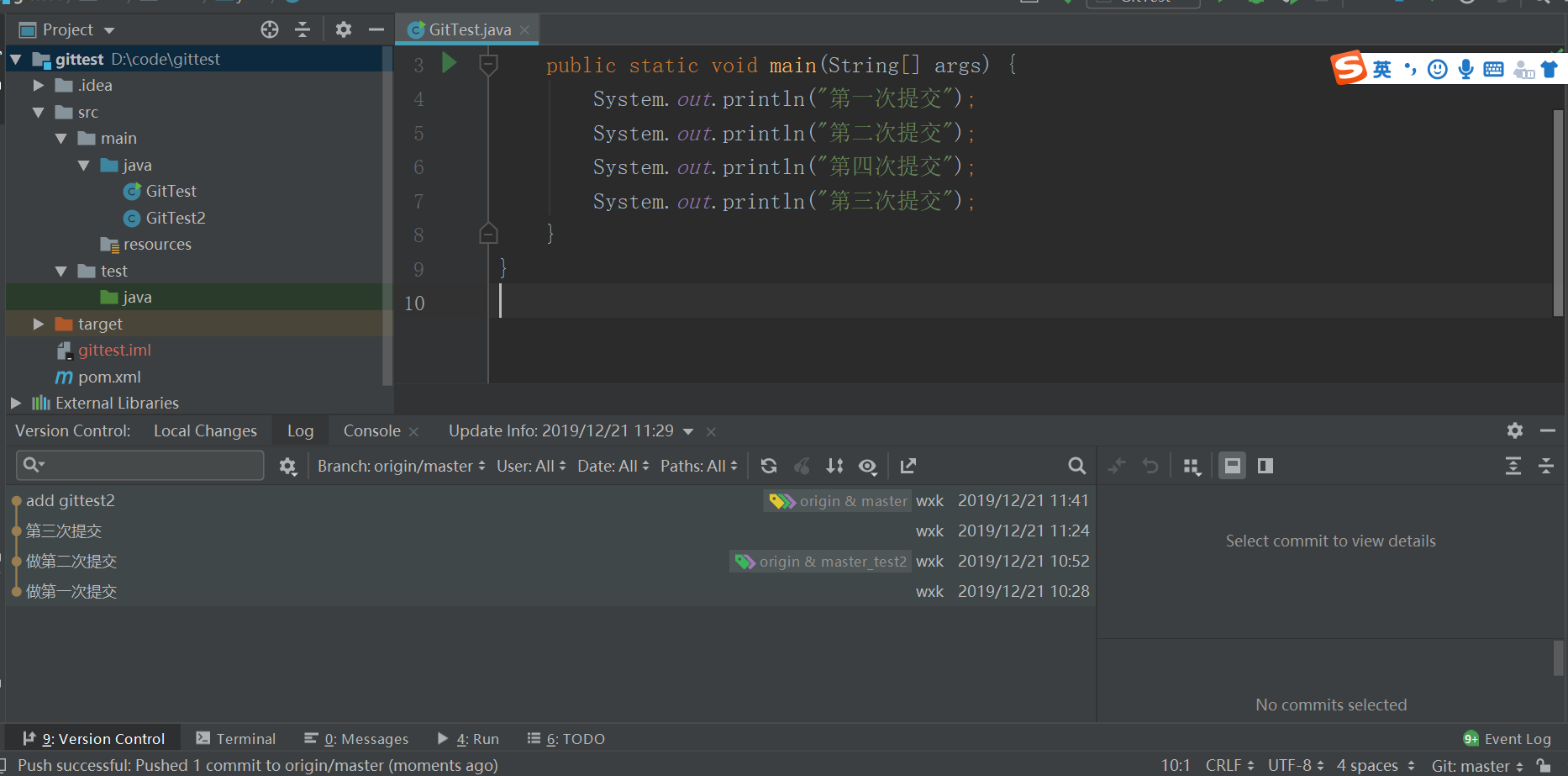Open the Date: All filter dropdown

click(x=613, y=466)
